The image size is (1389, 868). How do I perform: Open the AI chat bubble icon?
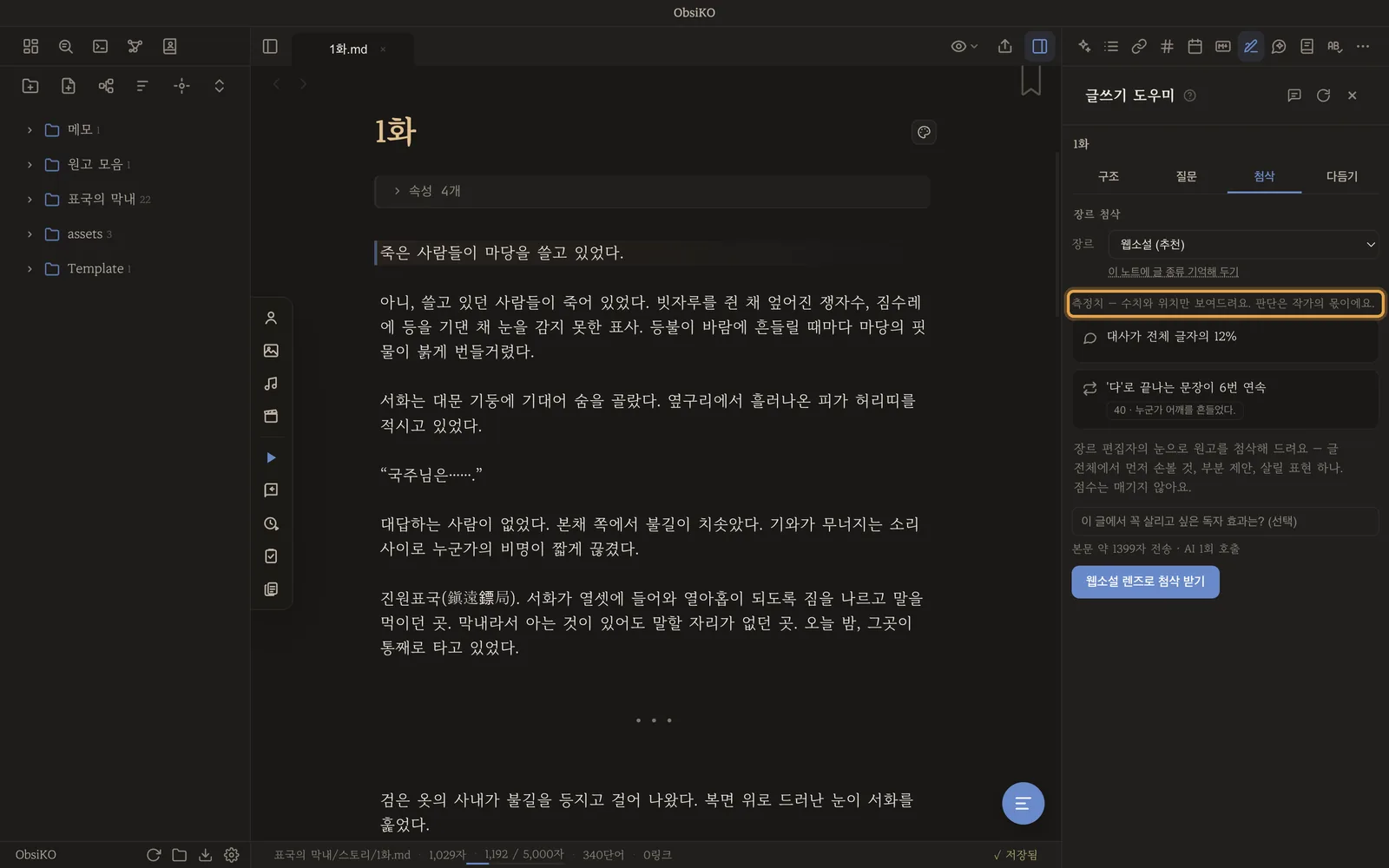1279,46
